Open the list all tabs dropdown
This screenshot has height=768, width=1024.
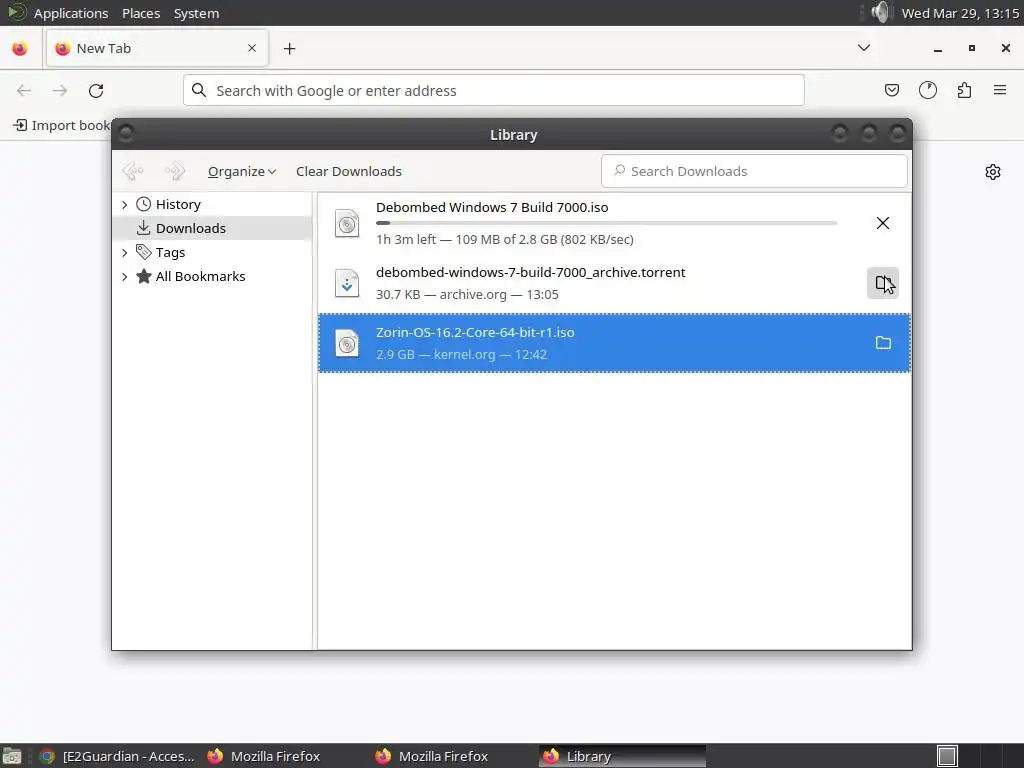(863, 48)
